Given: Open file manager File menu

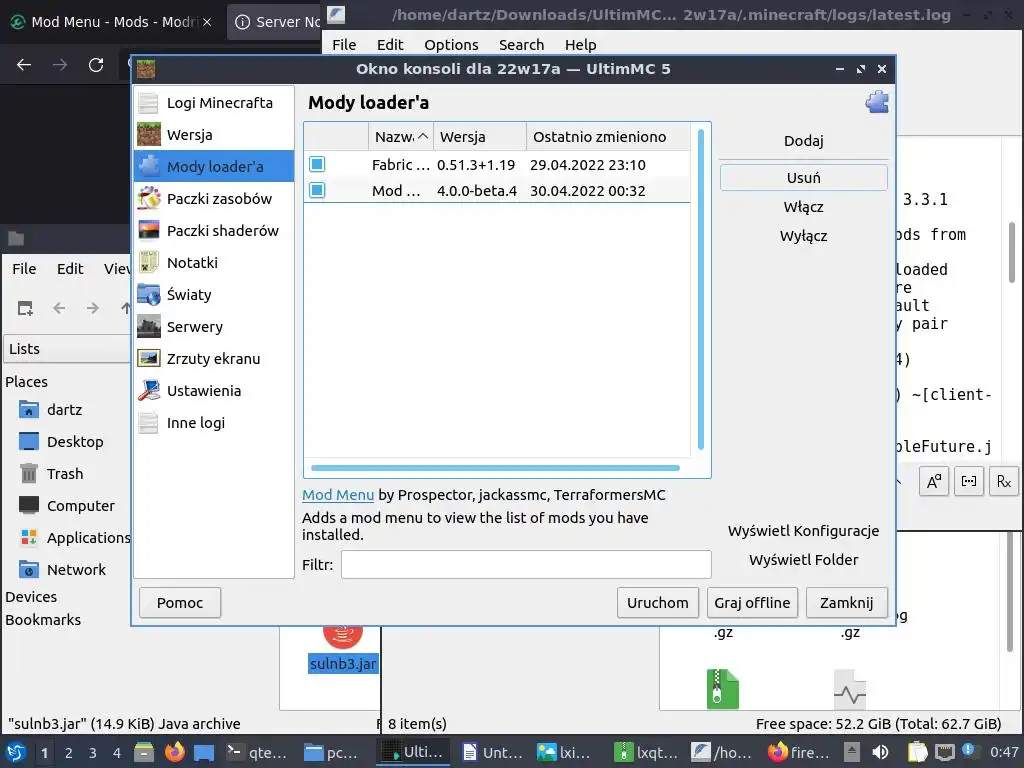Looking at the screenshot, I should click(24, 268).
